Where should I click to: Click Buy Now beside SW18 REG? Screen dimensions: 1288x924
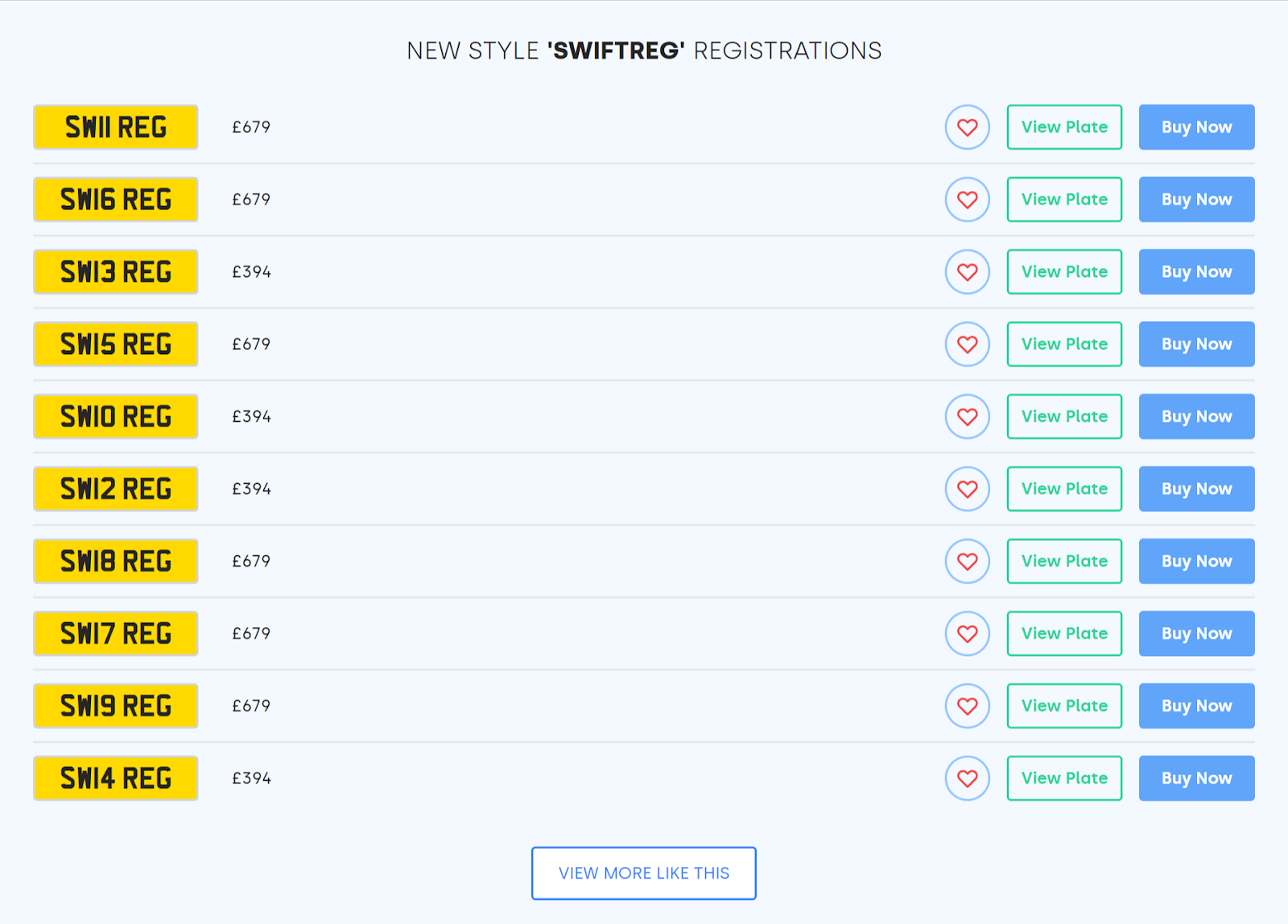pyautogui.click(x=1196, y=561)
